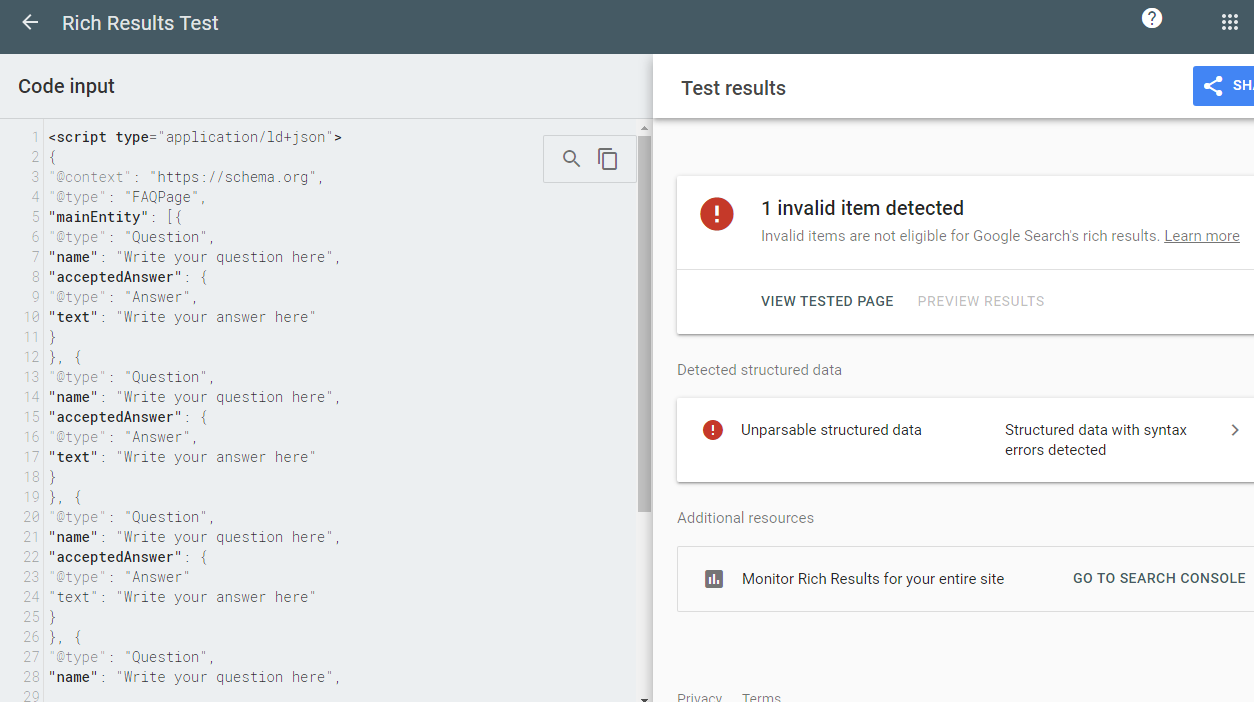
Task: Click the blue Share button
Action: coord(1224,86)
